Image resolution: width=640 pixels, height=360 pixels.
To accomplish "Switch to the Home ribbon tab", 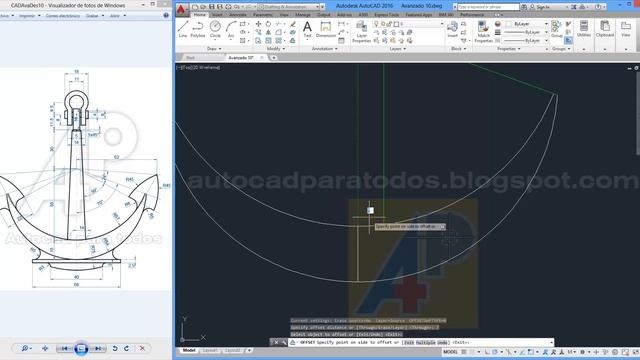I will tap(200, 15).
